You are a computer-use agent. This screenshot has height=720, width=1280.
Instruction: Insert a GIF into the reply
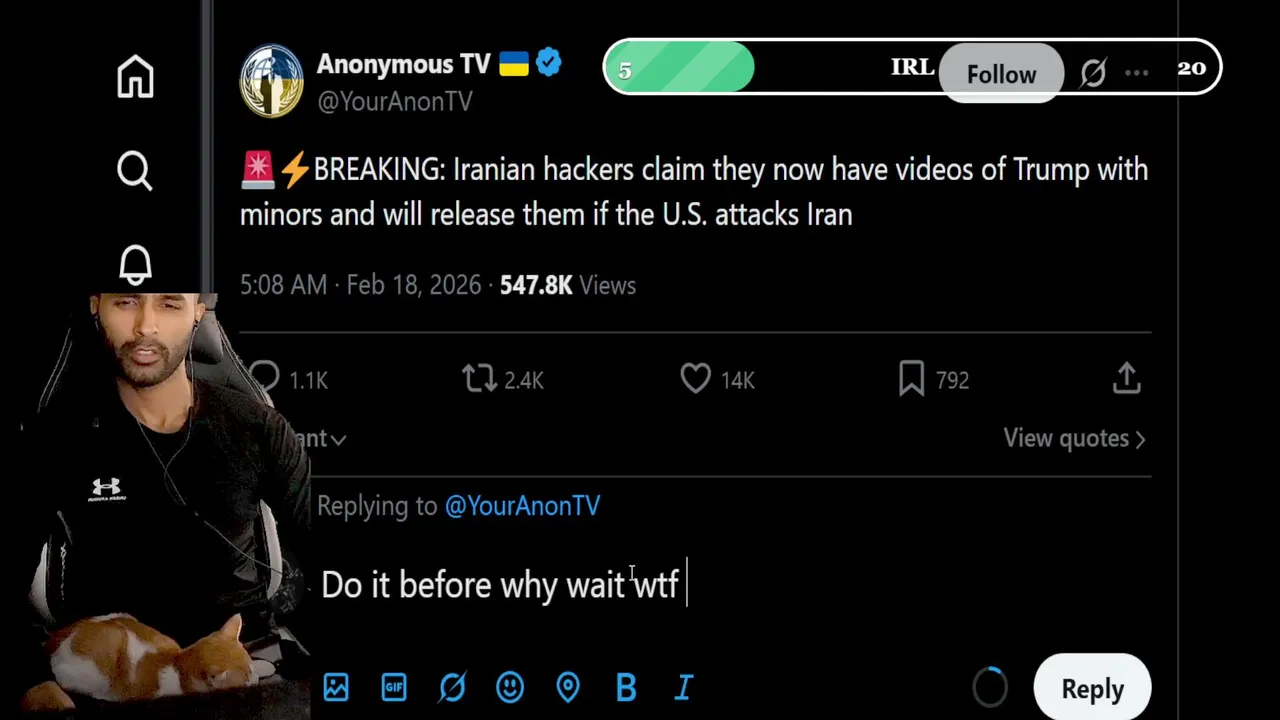tap(394, 688)
